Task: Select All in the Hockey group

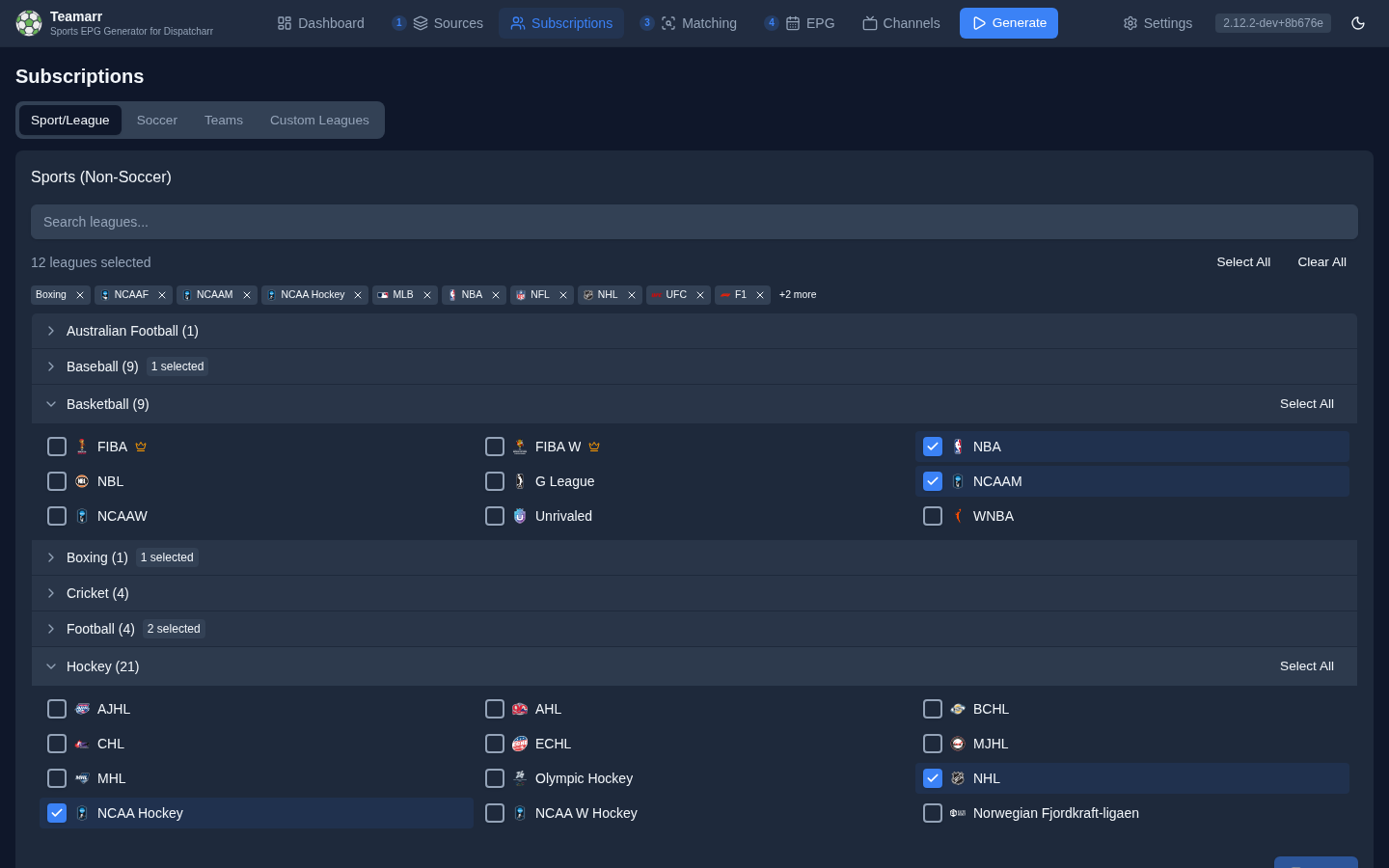Action: point(1306,666)
